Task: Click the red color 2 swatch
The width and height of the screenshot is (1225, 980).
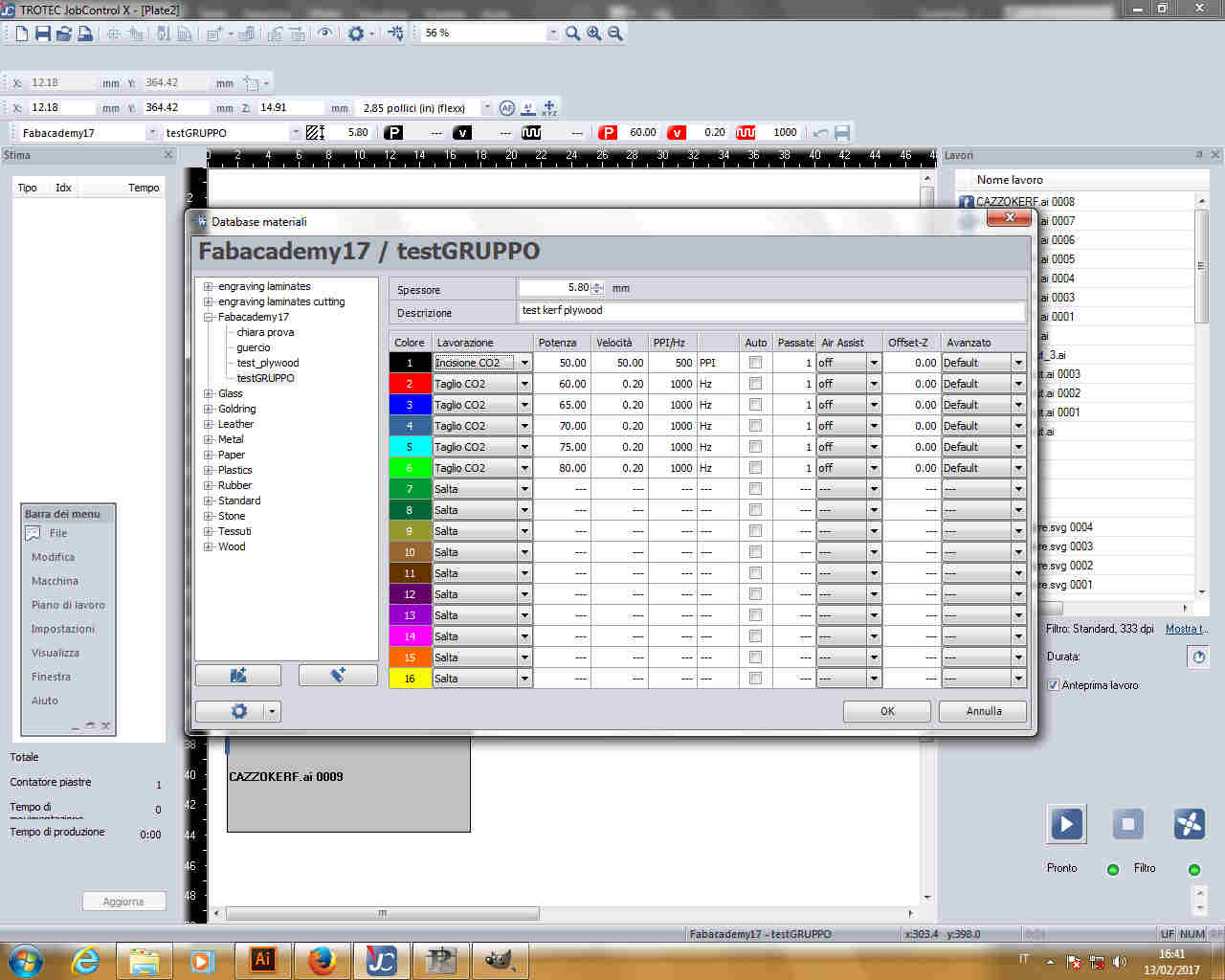Action: tap(410, 384)
